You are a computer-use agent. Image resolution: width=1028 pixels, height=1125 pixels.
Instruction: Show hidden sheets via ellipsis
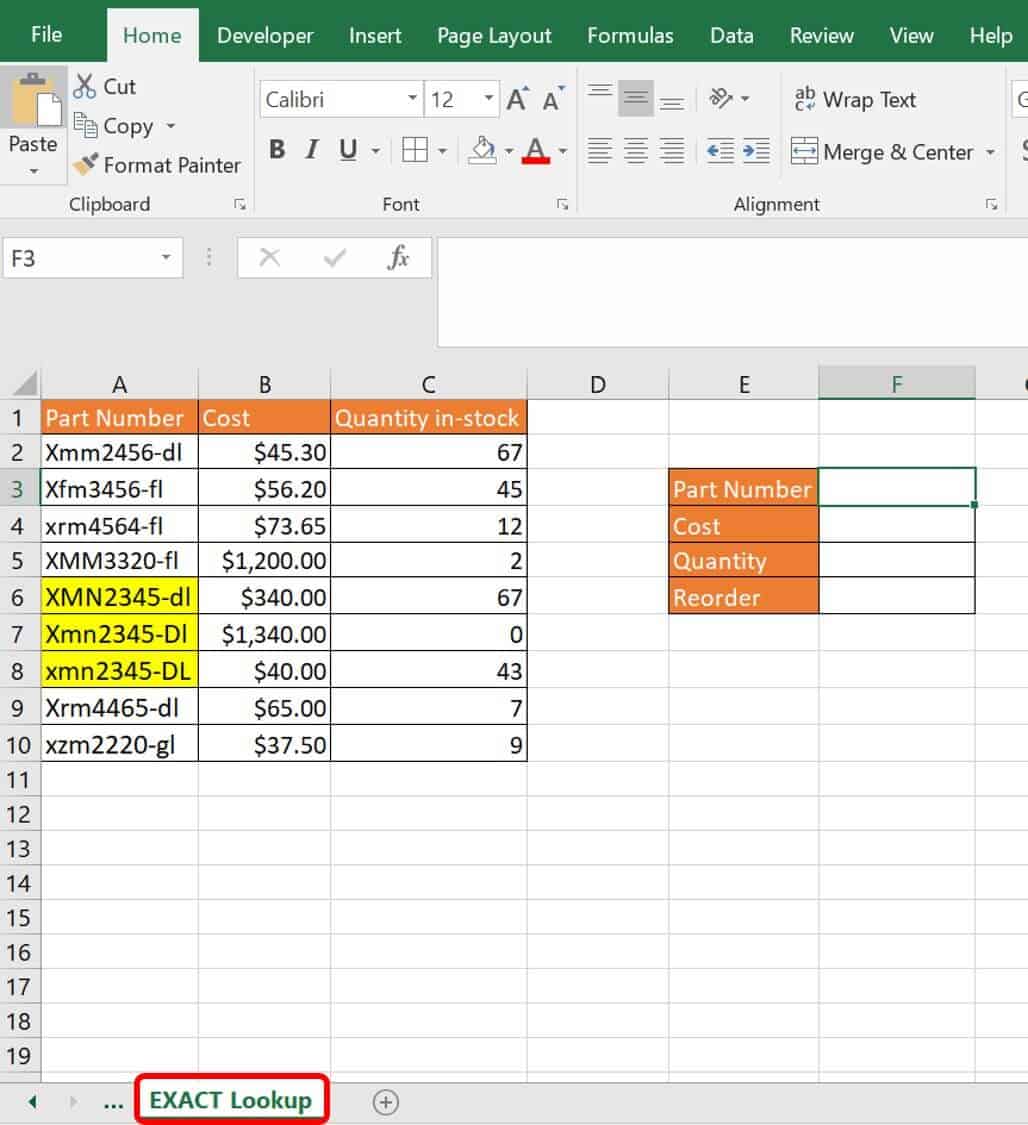coord(113,1103)
